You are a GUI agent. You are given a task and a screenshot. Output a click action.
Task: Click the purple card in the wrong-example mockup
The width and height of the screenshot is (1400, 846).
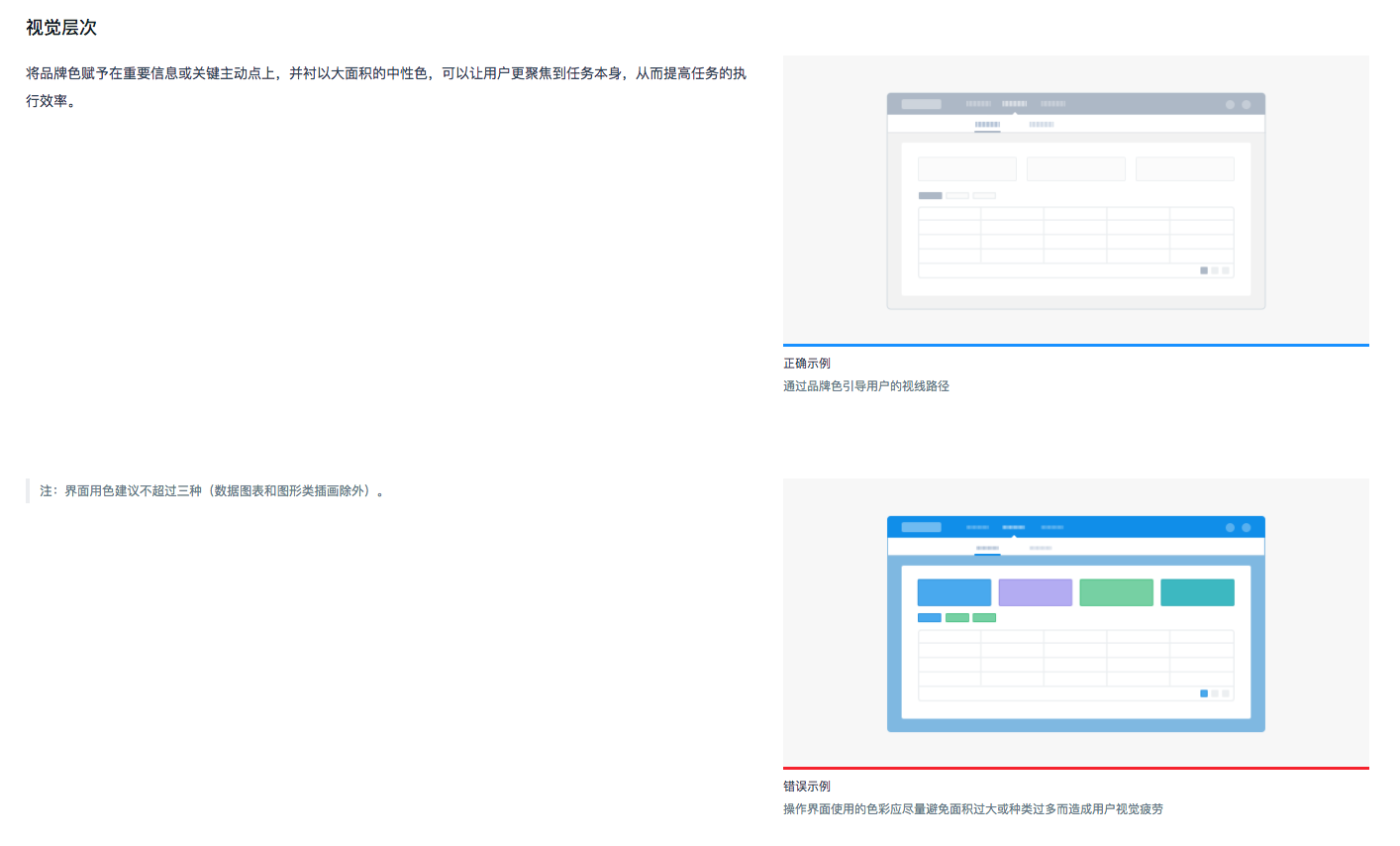pos(1036,592)
